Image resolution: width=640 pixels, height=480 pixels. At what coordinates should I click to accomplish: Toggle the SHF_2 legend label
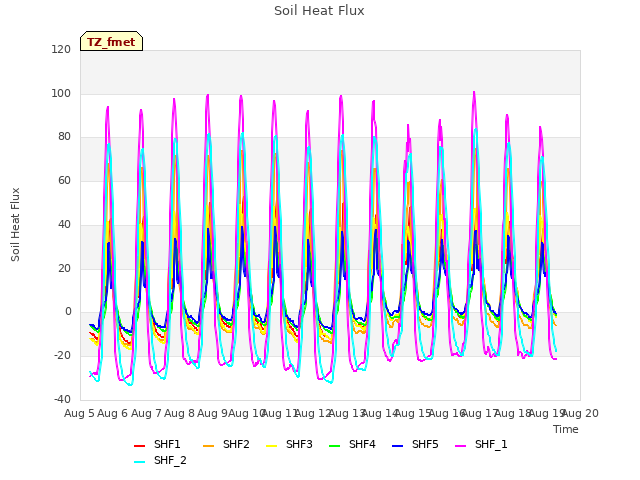pyautogui.click(x=170, y=460)
